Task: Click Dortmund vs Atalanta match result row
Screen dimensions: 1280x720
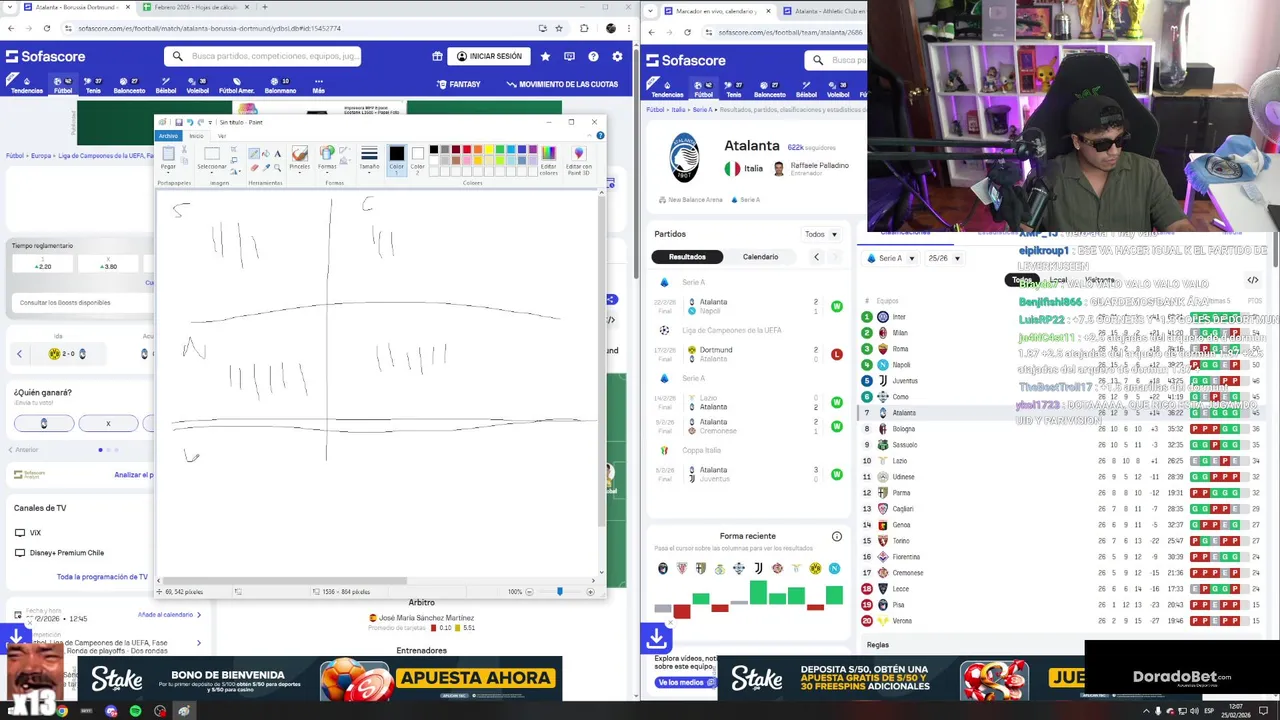Action: coord(750,354)
